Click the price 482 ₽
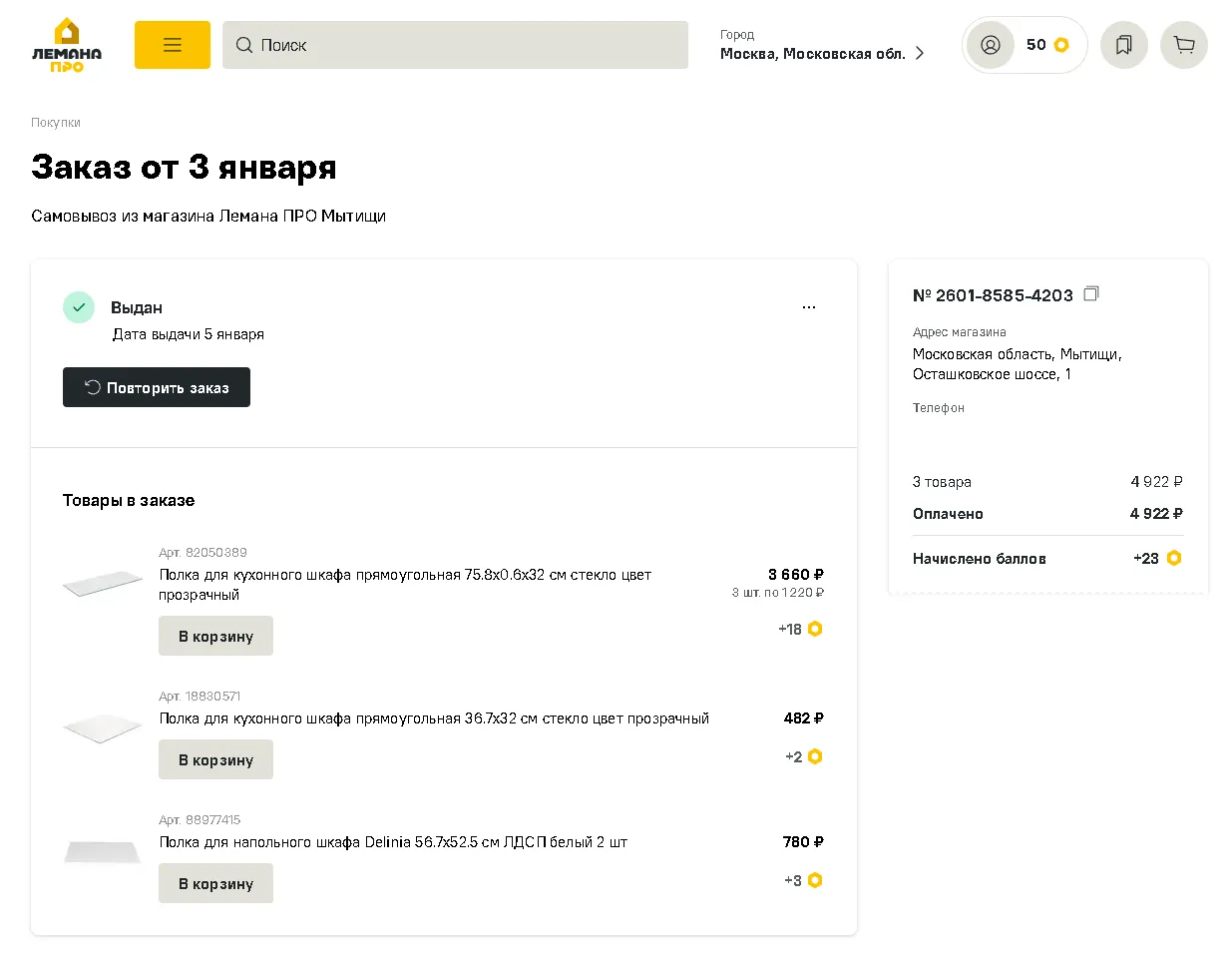 pyautogui.click(x=804, y=718)
